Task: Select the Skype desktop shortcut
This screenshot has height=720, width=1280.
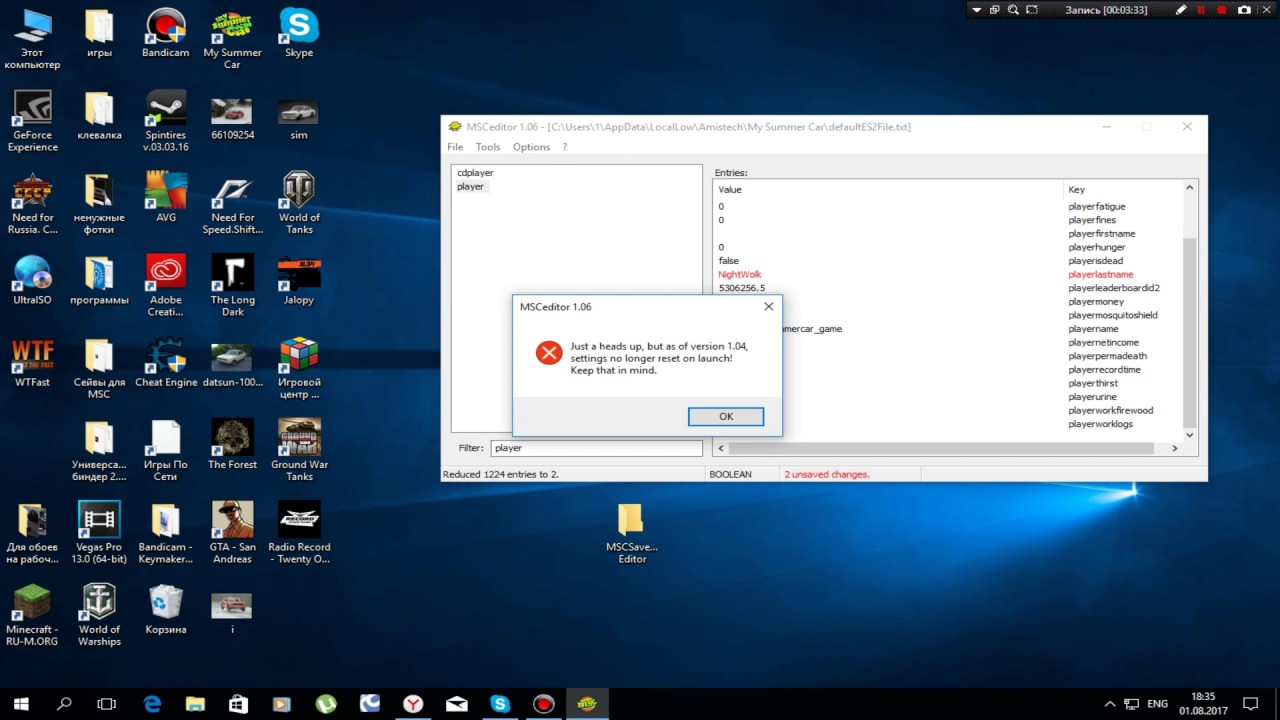Action: click(299, 34)
